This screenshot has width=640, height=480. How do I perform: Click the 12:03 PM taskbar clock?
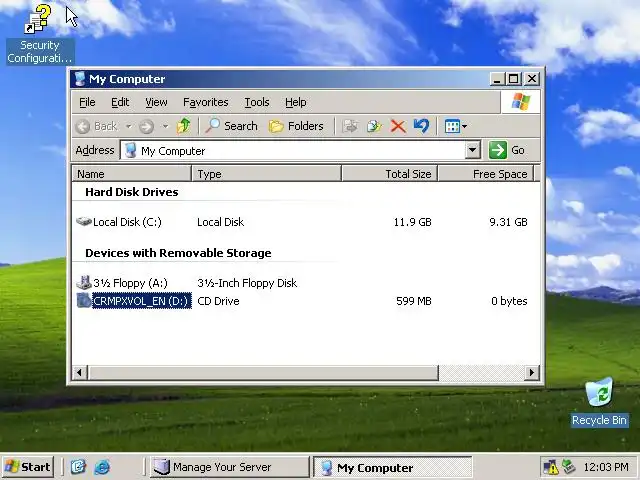606,467
